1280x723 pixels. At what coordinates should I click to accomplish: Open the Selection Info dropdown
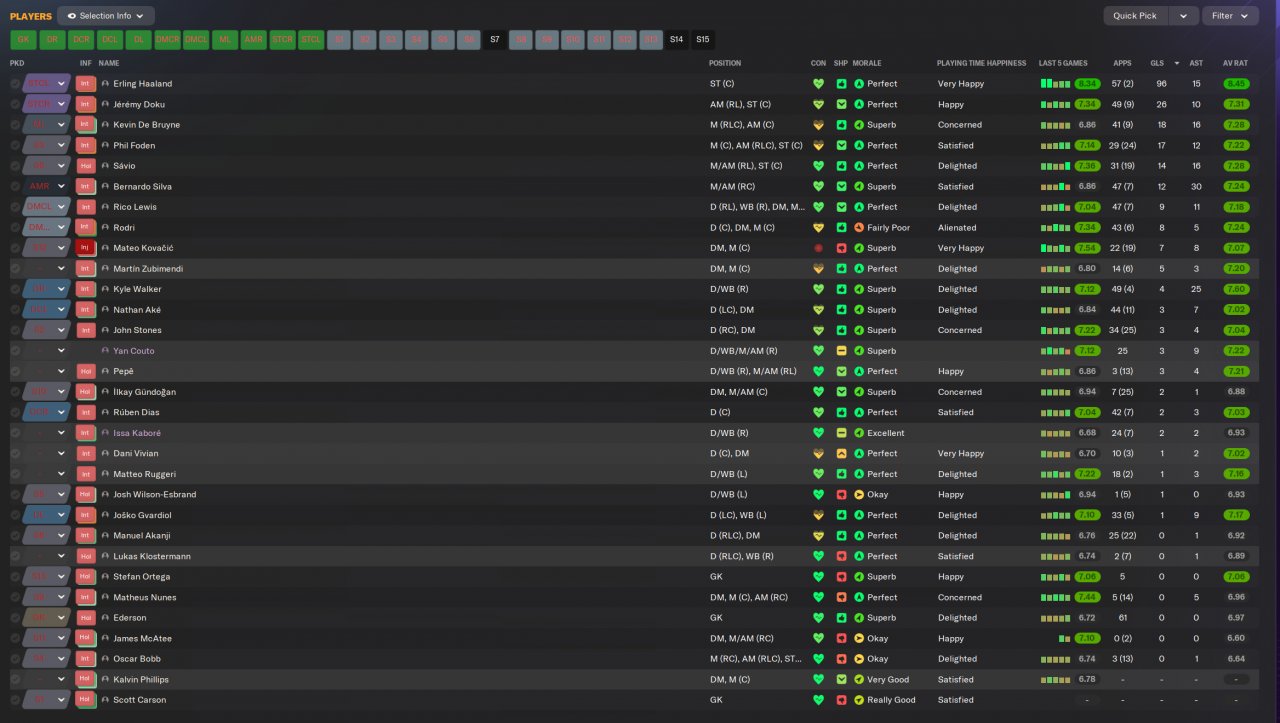106,16
